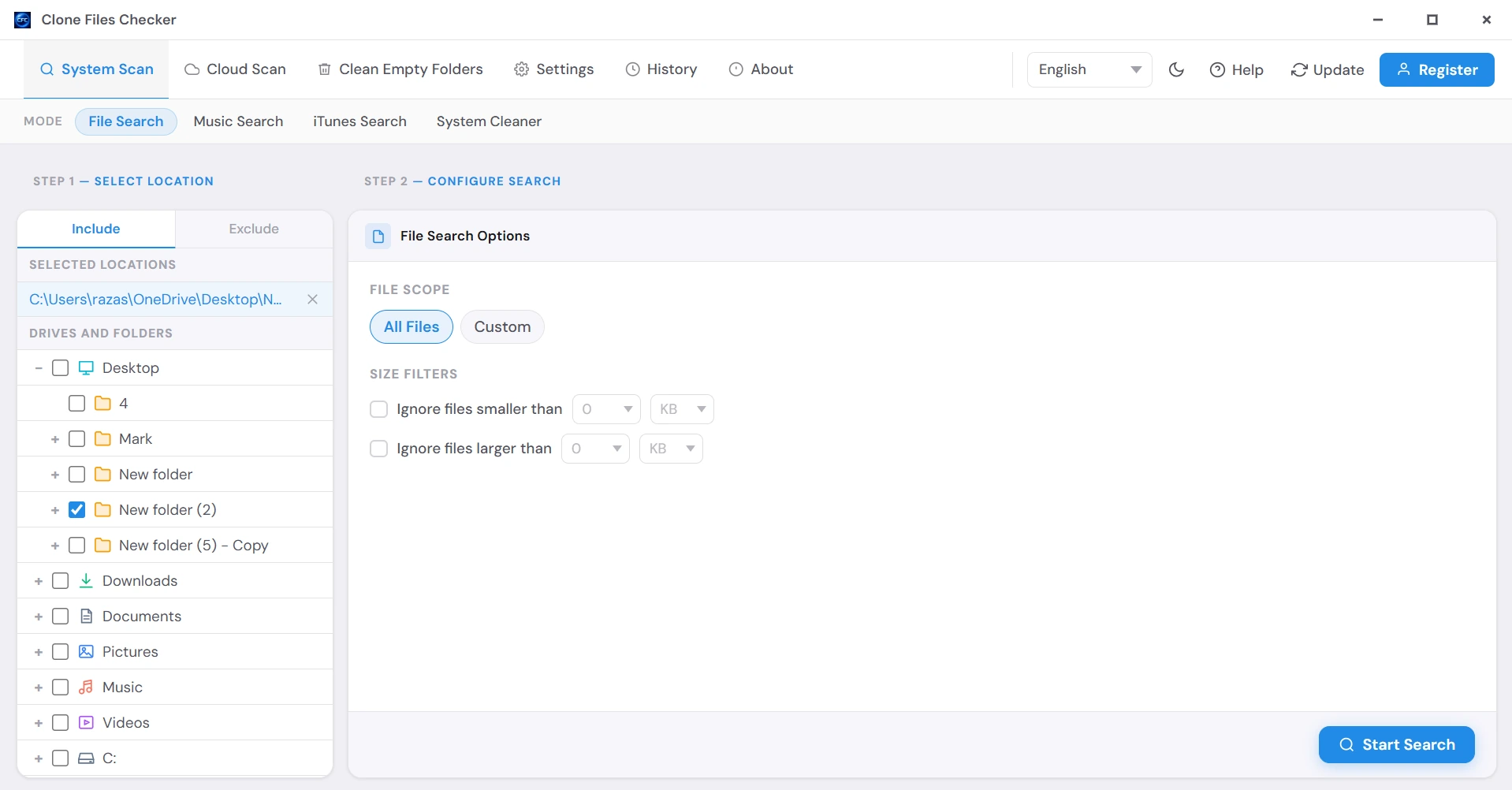Screen dimensions: 1512x790
Task: Select Music Search mode
Action: pyautogui.click(x=238, y=121)
